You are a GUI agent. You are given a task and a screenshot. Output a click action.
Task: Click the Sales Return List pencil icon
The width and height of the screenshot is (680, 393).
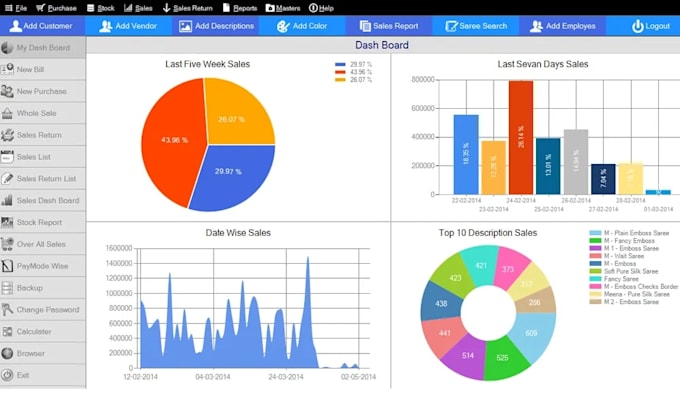(x=7, y=178)
